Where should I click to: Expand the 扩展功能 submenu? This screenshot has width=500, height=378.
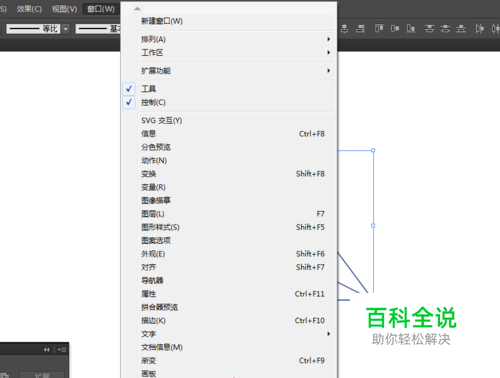click(230, 71)
